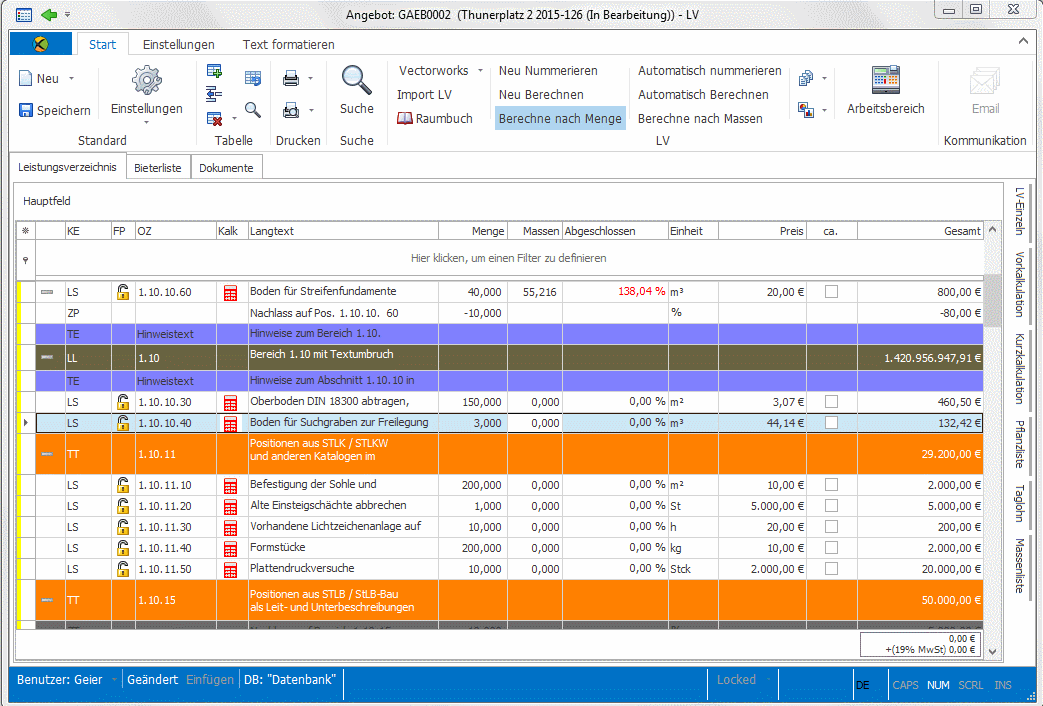Click the lock icon in row 1.10.10.30
This screenshot has height=706, width=1043.
click(122, 402)
